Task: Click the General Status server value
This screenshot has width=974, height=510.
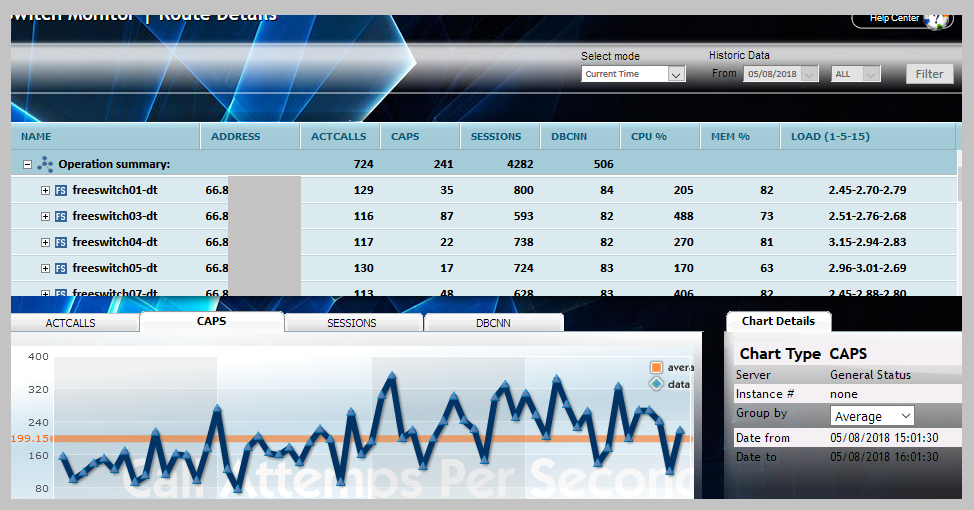Action: point(870,375)
